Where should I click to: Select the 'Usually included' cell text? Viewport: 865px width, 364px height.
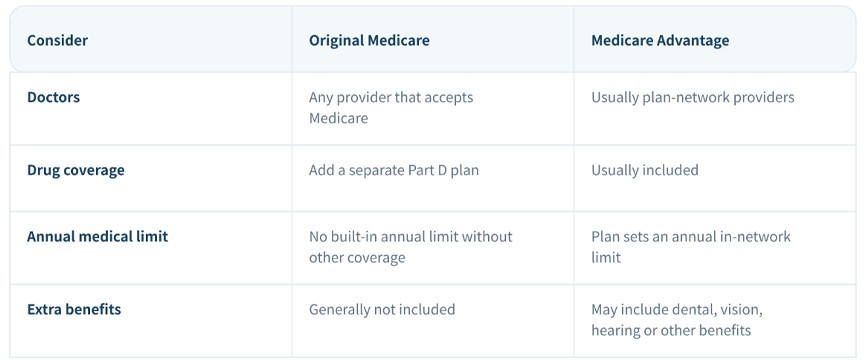click(645, 170)
